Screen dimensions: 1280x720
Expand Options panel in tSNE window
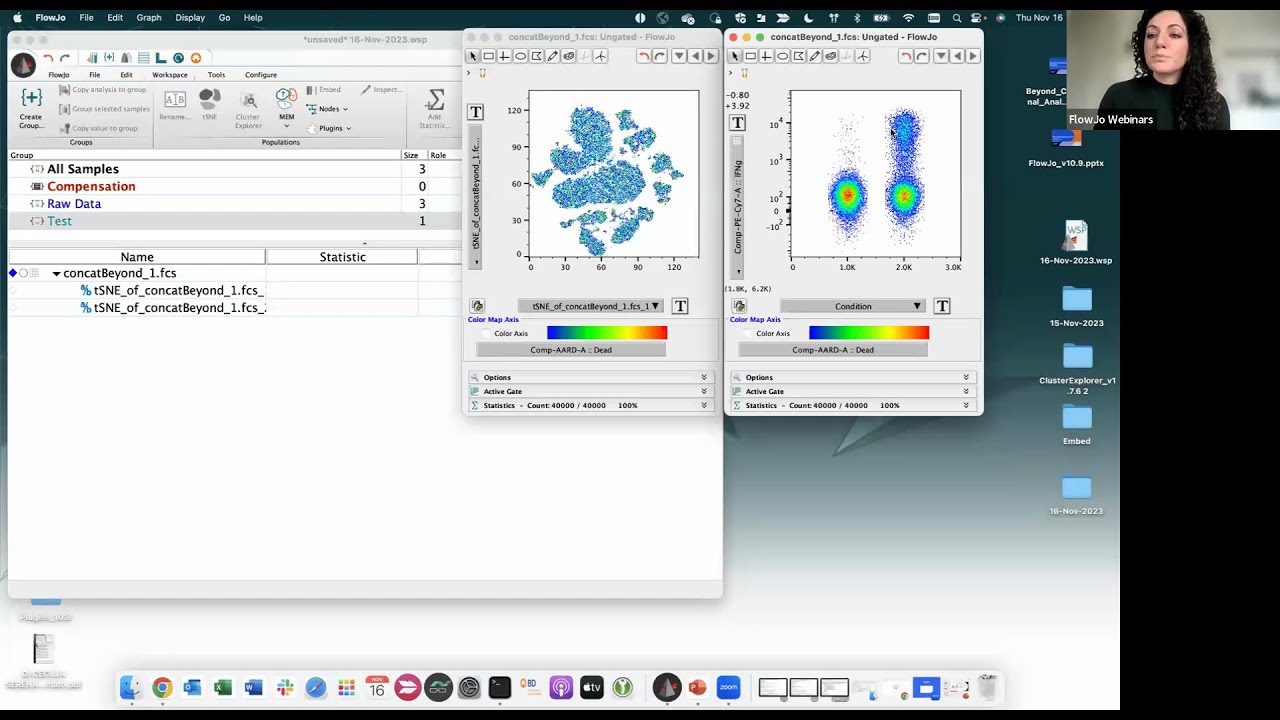click(590, 377)
